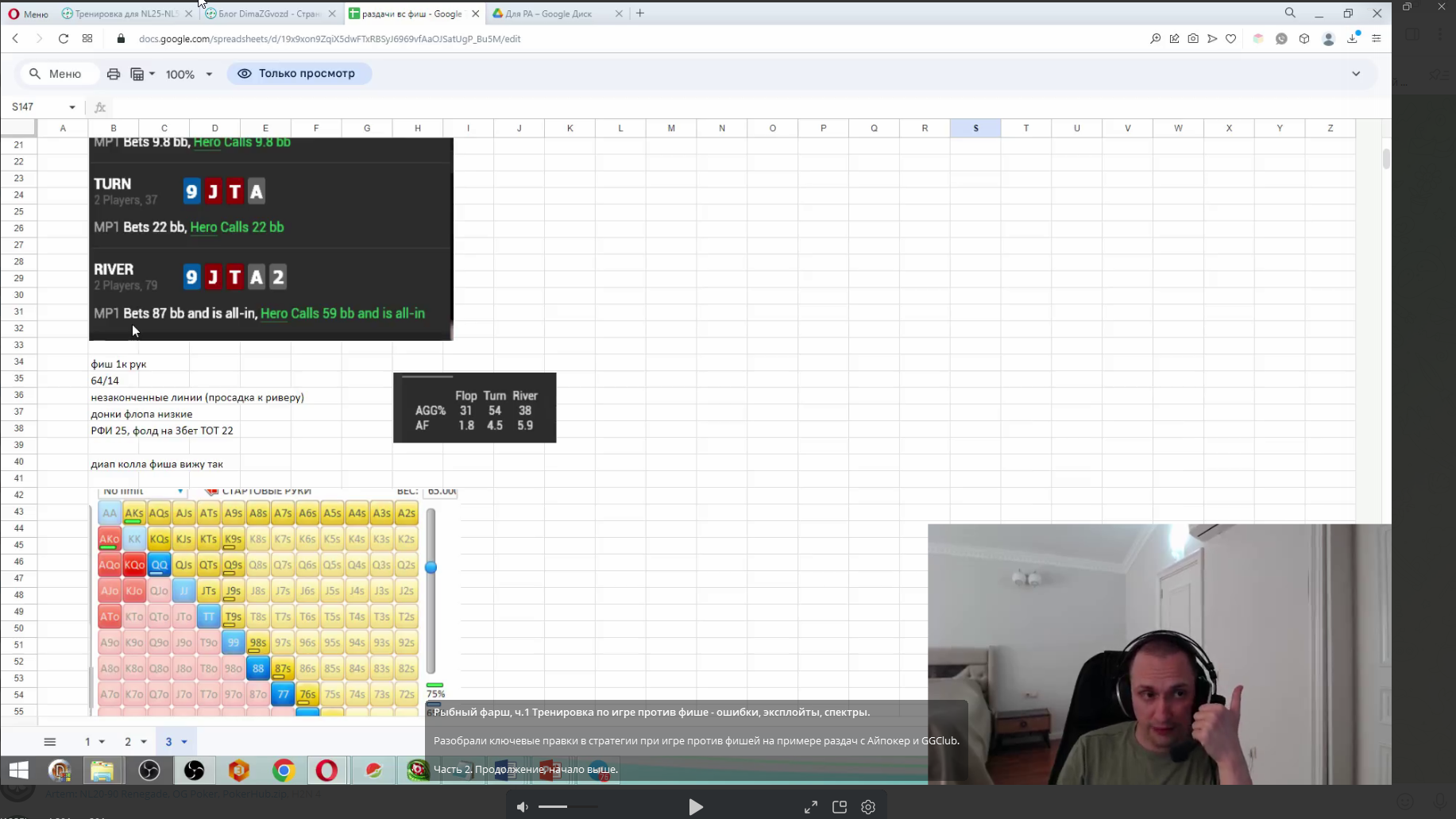Open video player settings gear

coord(868,807)
